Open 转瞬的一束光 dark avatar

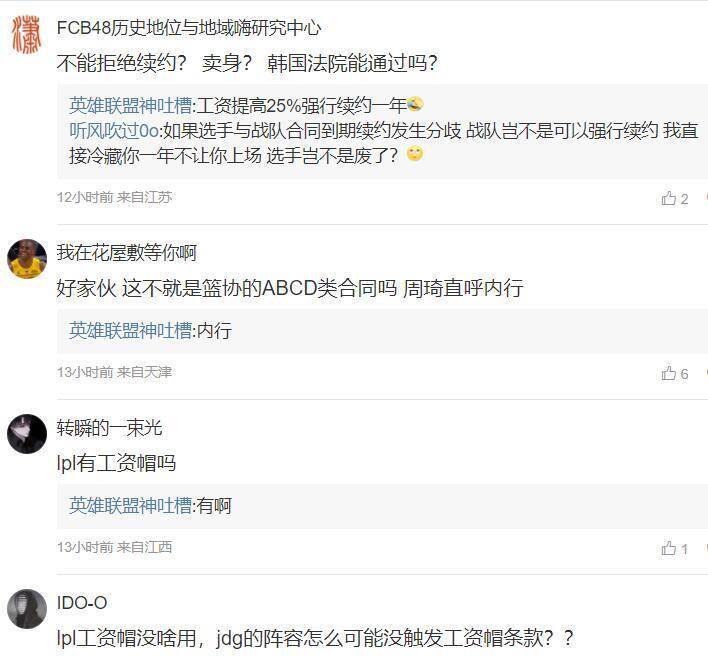(x=27, y=434)
